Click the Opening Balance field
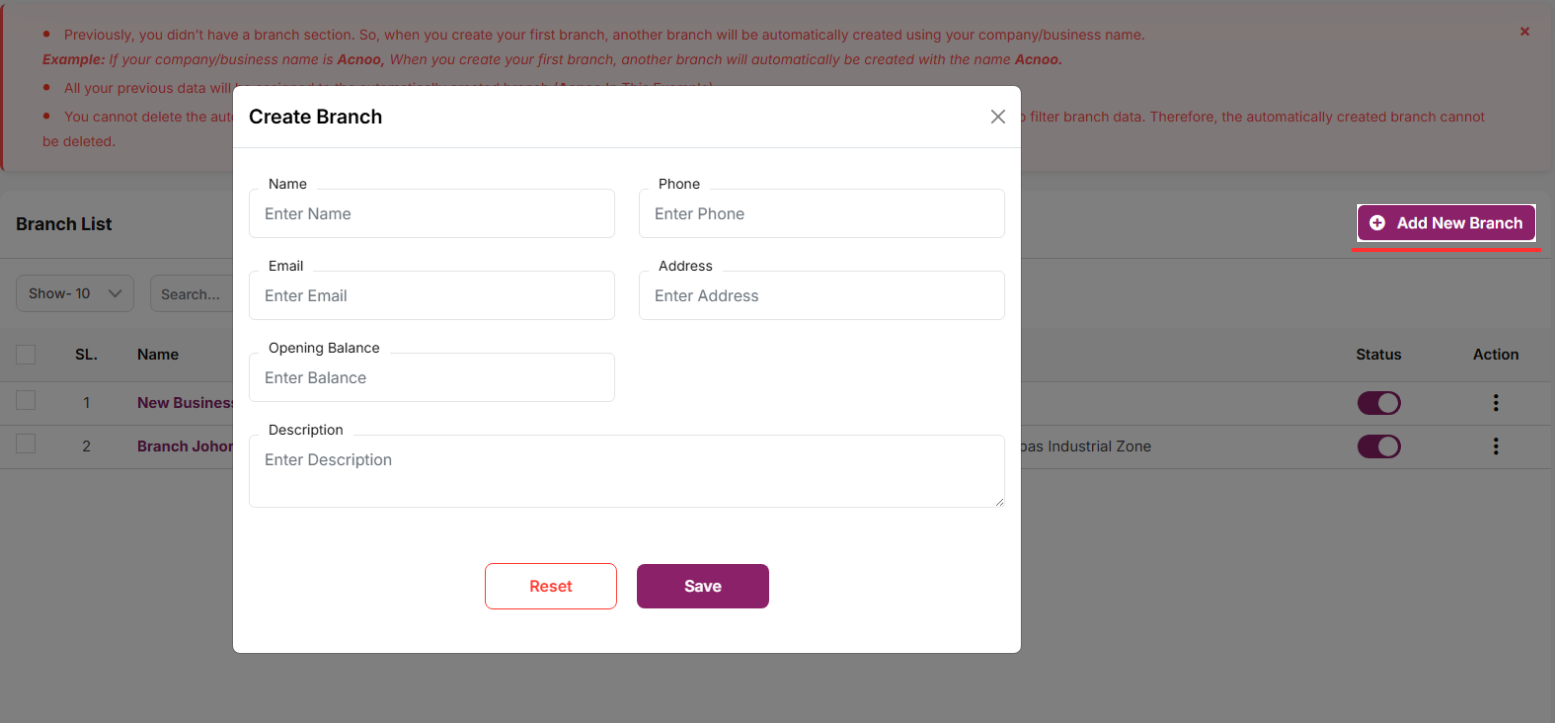 pyautogui.click(x=431, y=378)
